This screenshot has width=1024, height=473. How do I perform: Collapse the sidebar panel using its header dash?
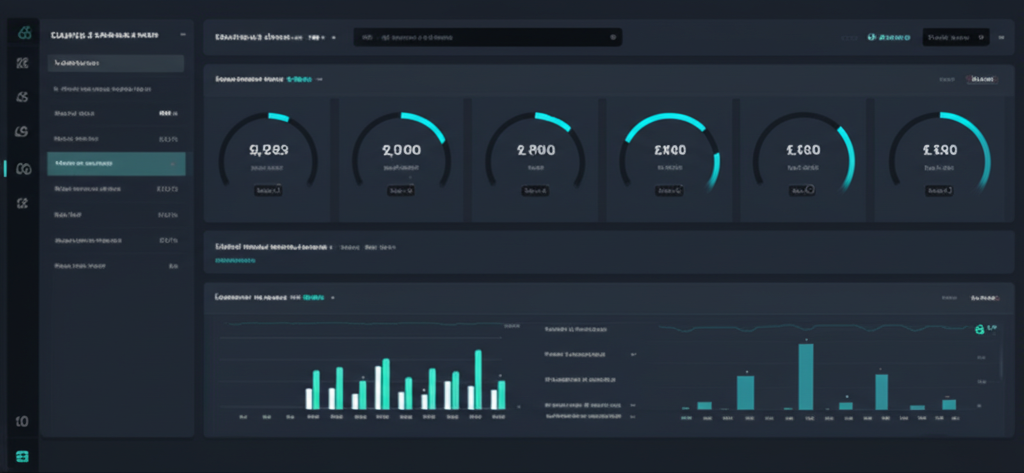(x=182, y=35)
